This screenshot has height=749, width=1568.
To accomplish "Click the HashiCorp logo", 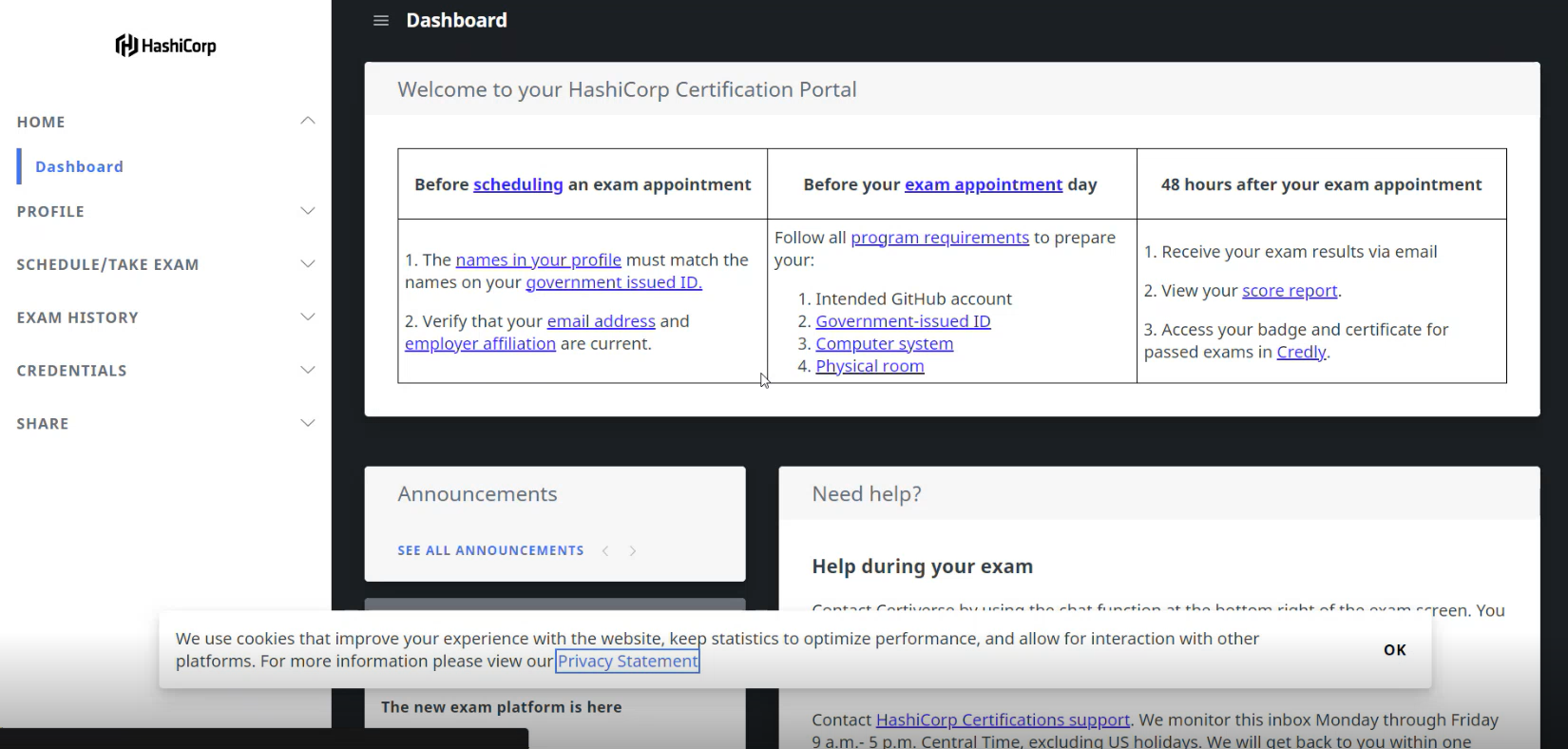I will point(166,46).
